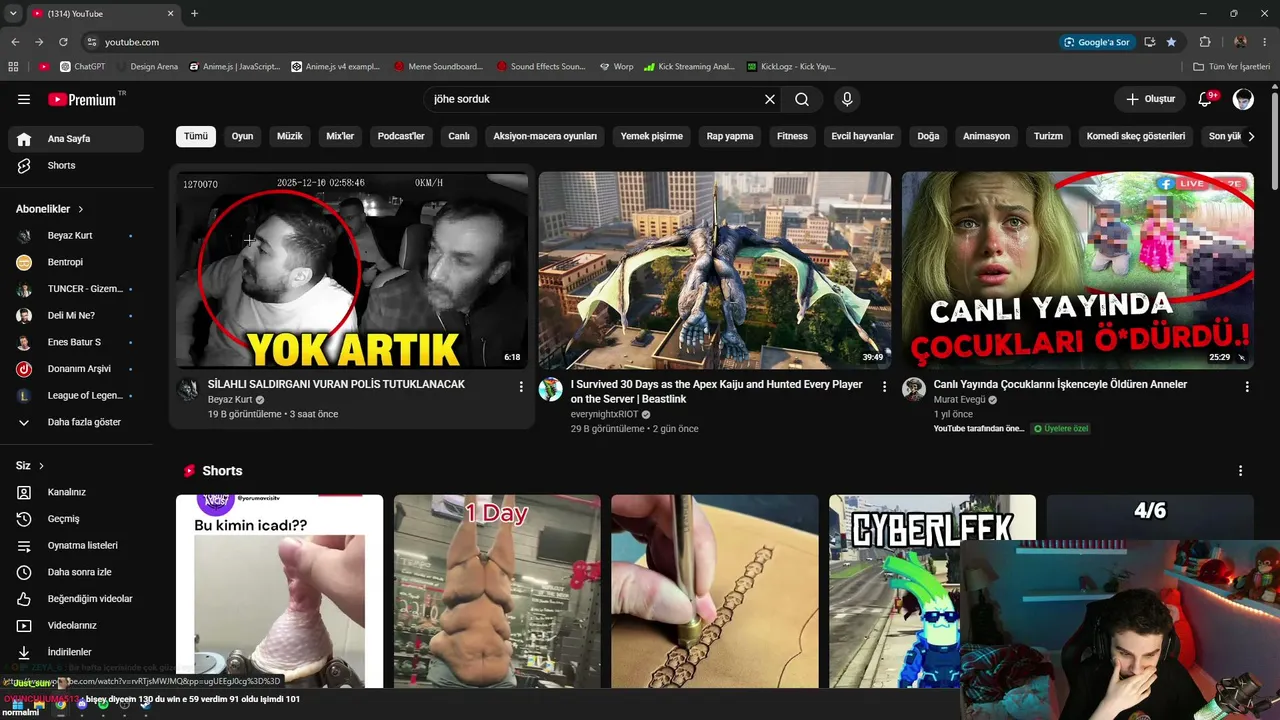
Task: Open the Design Arena bookmark
Action: pyautogui.click(x=147, y=67)
